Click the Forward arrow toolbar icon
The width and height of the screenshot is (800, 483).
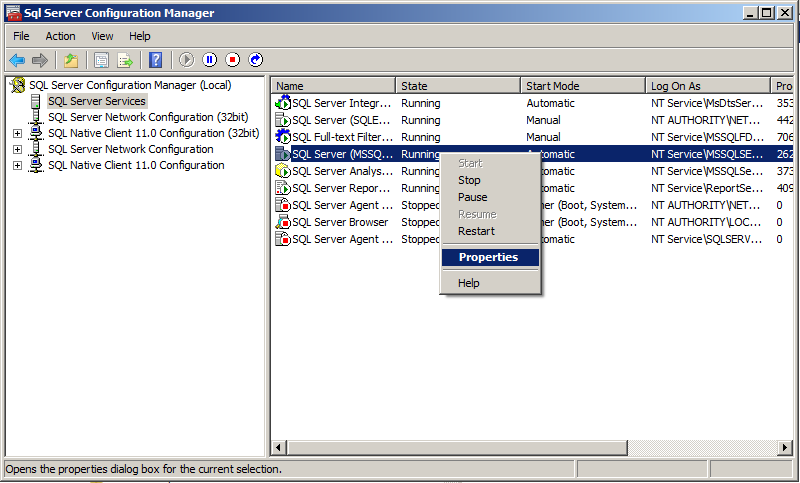click(40, 60)
